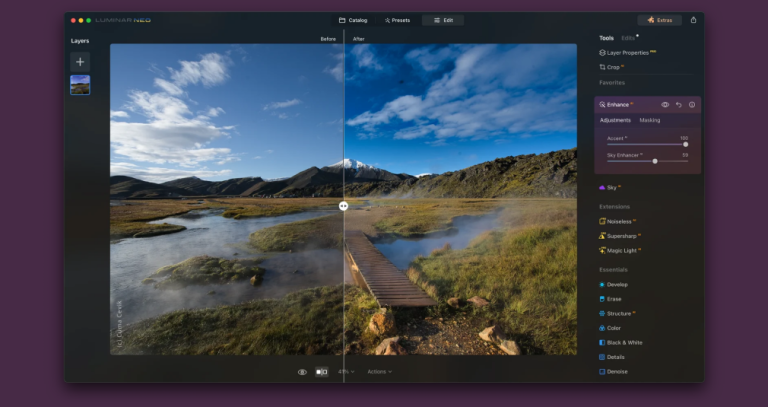768x407 pixels.
Task: Expand the Black & White tool
Action: (621, 343)
